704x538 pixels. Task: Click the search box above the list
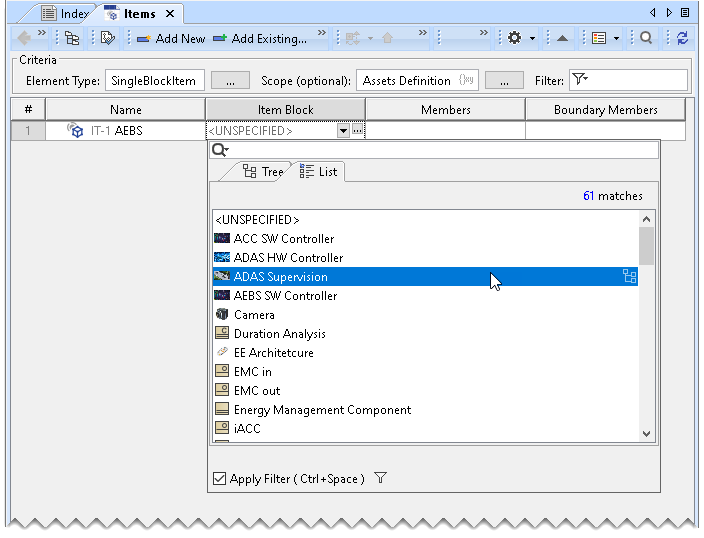coord(440,150)
